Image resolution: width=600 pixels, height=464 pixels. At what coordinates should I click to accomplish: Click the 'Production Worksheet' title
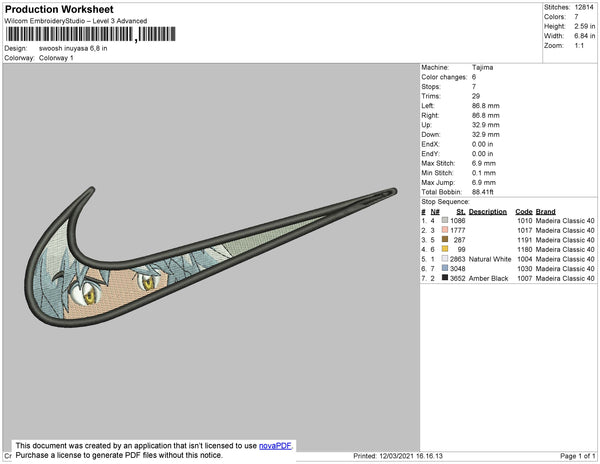pos(59,10)
